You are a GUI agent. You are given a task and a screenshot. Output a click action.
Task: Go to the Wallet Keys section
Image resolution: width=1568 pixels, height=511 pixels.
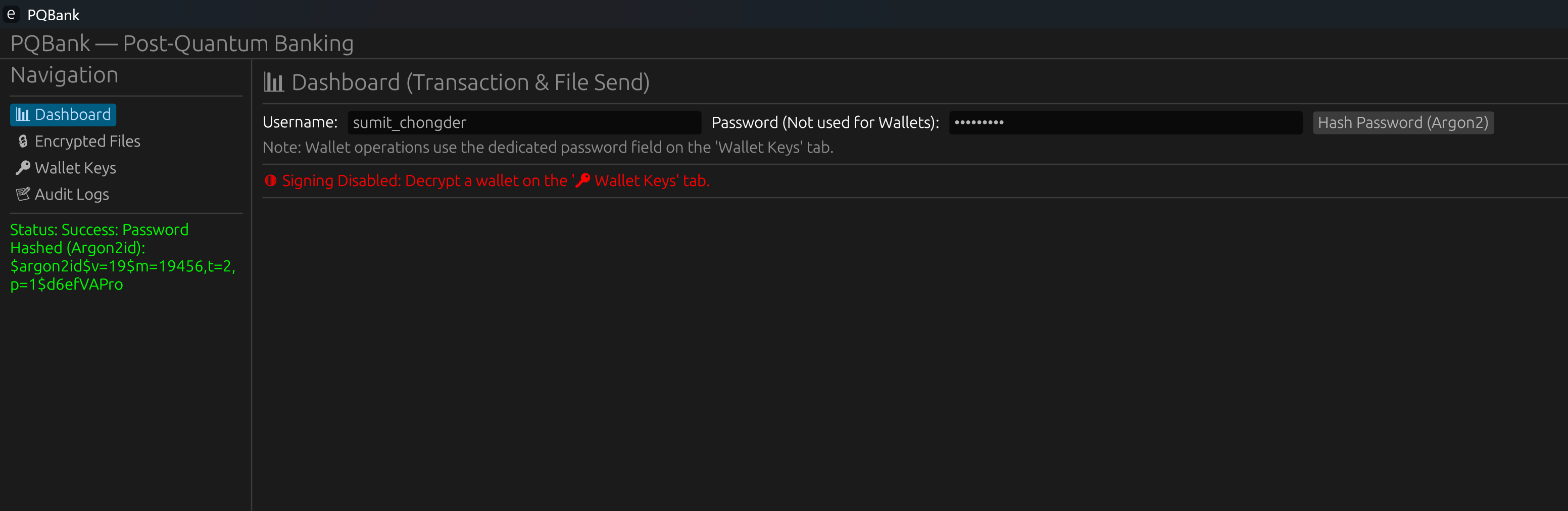[x=75, y=168]
